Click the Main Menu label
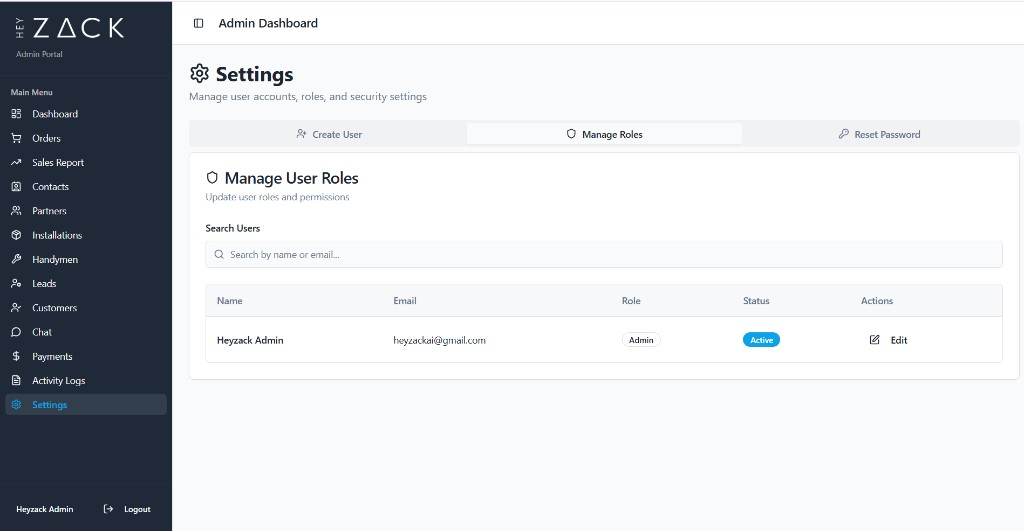The image size is (1024, 531). pyautogui.click(x=31, y=92)
